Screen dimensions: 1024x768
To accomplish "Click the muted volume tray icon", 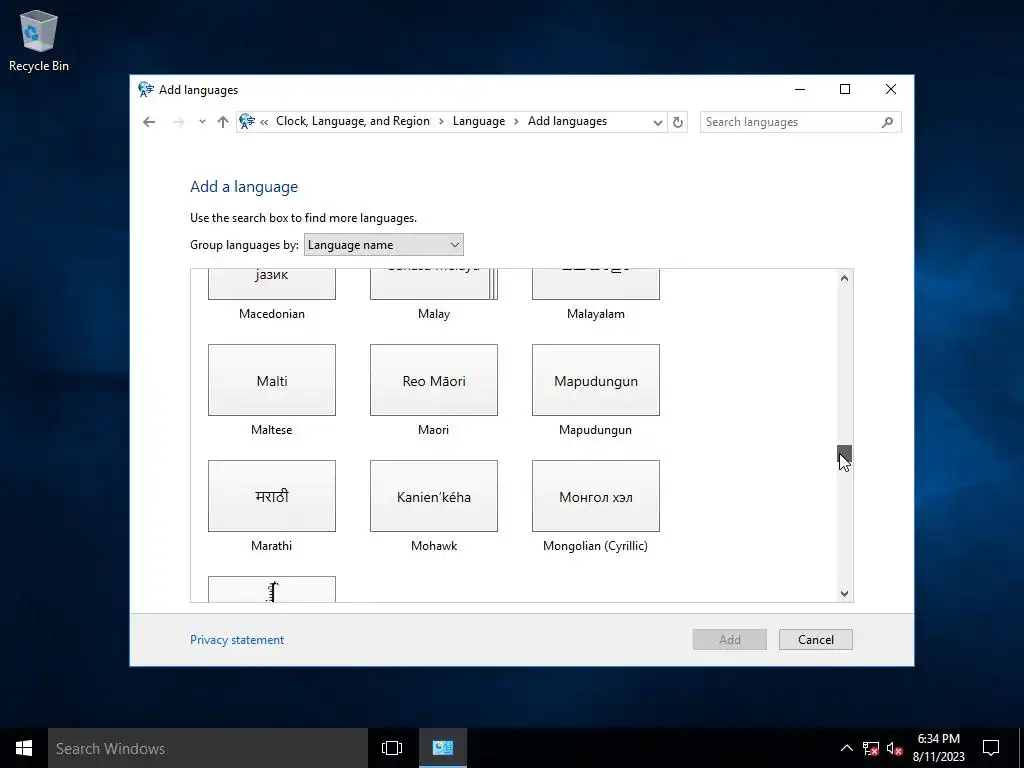I will click(894, 748).
